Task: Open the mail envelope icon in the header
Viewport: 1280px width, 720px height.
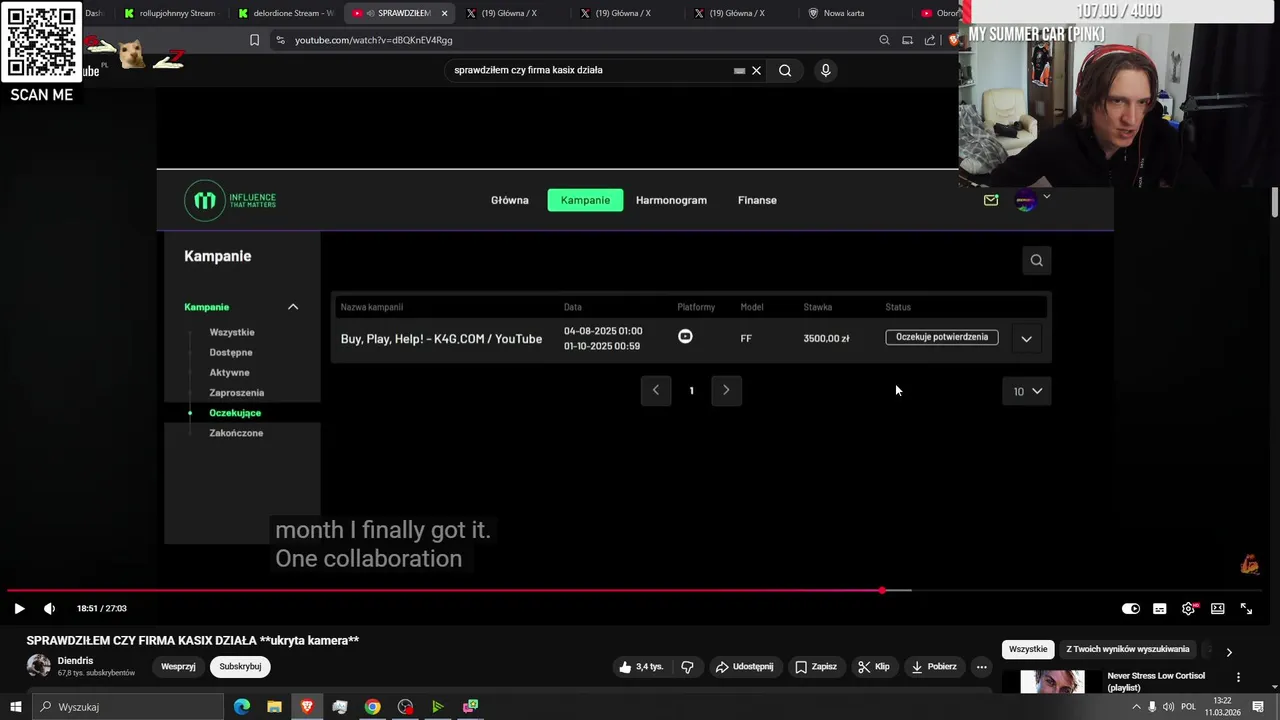Action: click(x=991, y=200)
